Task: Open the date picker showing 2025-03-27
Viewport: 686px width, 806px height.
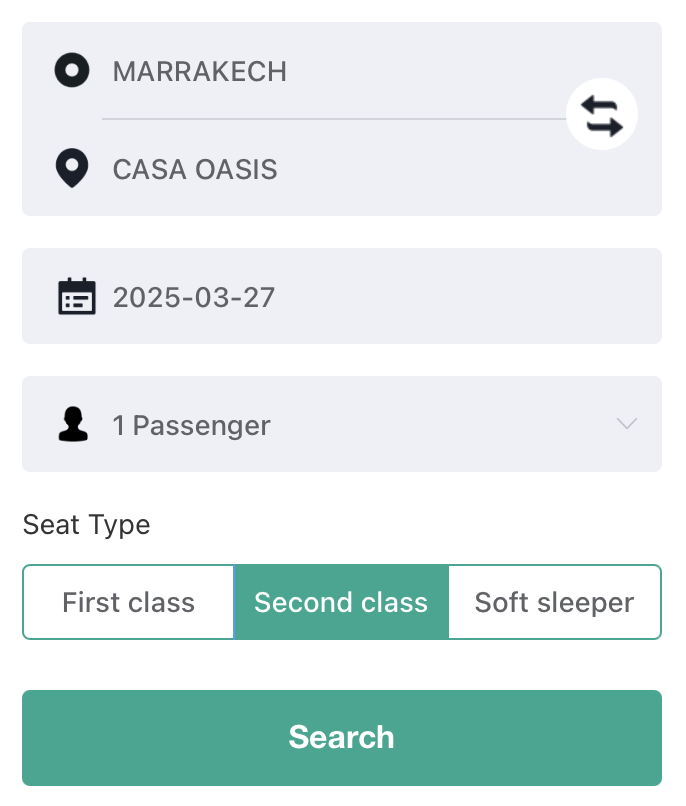Action: pyautogui.click(x=194, y=297)
